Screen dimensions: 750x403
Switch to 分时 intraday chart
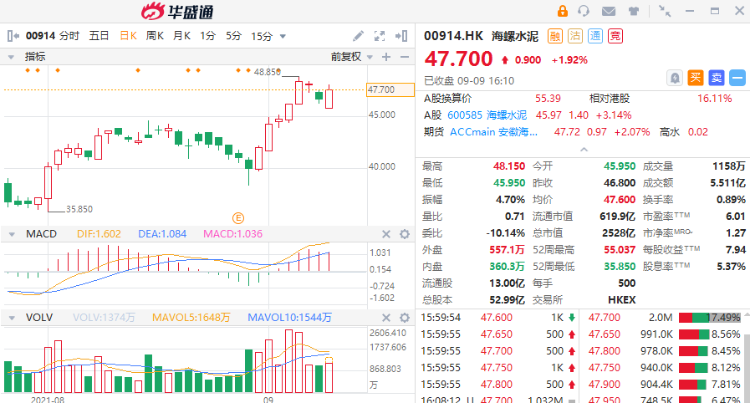[x=70, y=36]
